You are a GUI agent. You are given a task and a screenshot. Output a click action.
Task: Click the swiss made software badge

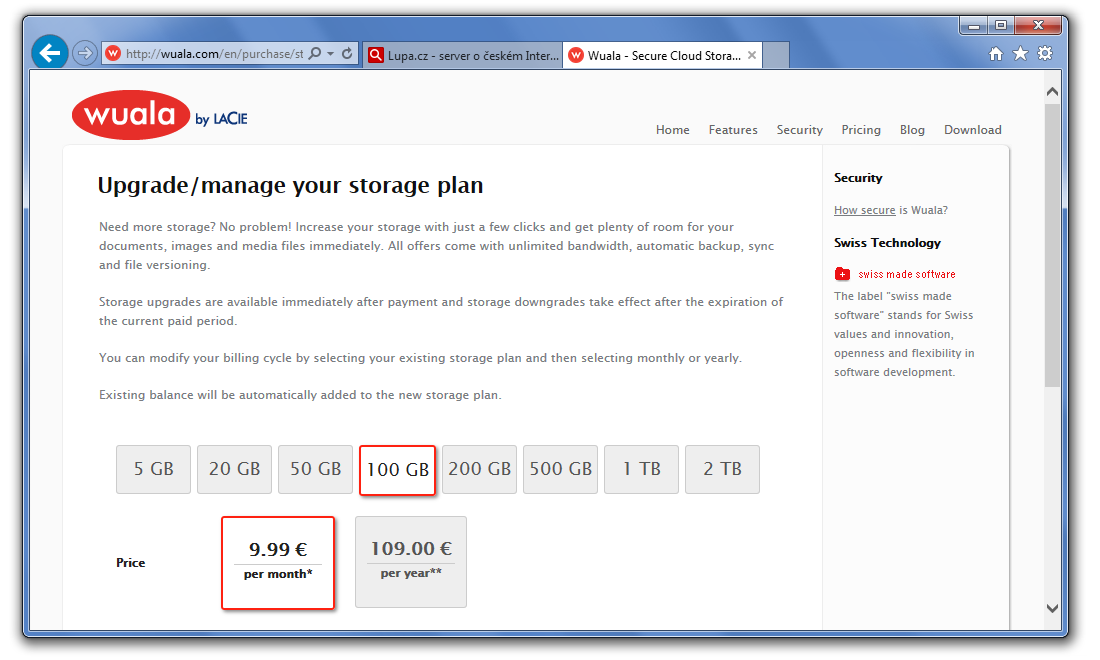895,274
